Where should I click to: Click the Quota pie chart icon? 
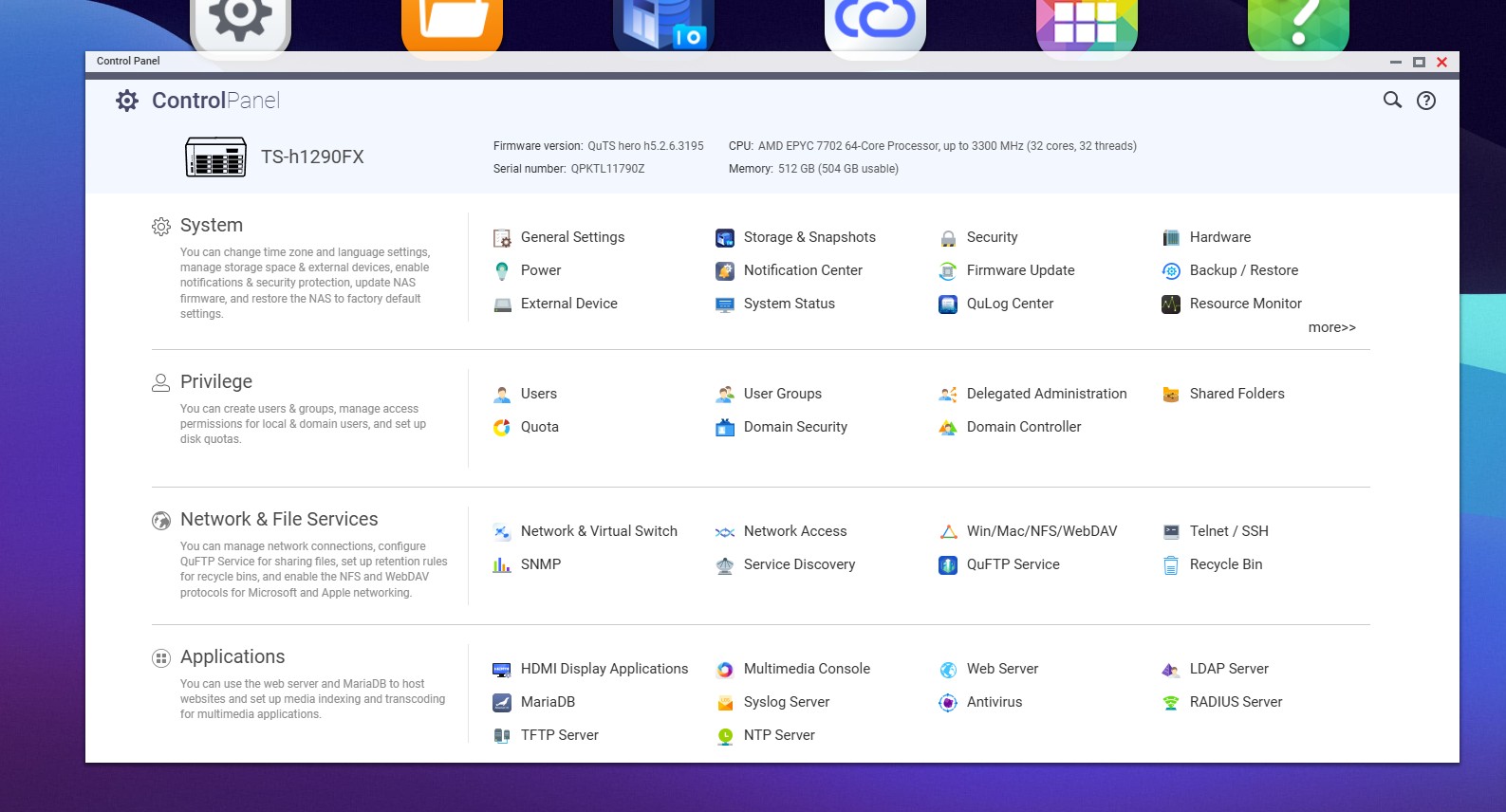tap(502, 428)
